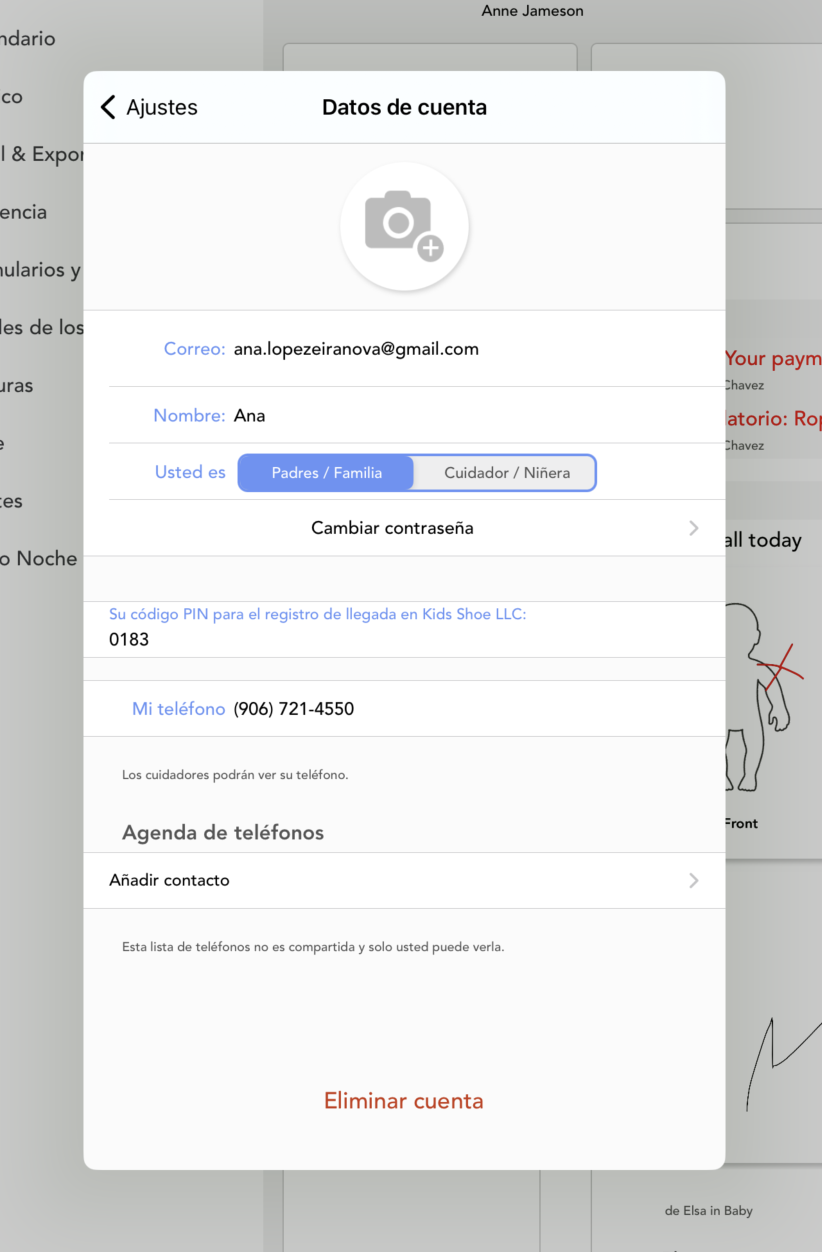Edit Mi teléfono number field
This screenshot has height=1252, width=822.
pos(294,709)
